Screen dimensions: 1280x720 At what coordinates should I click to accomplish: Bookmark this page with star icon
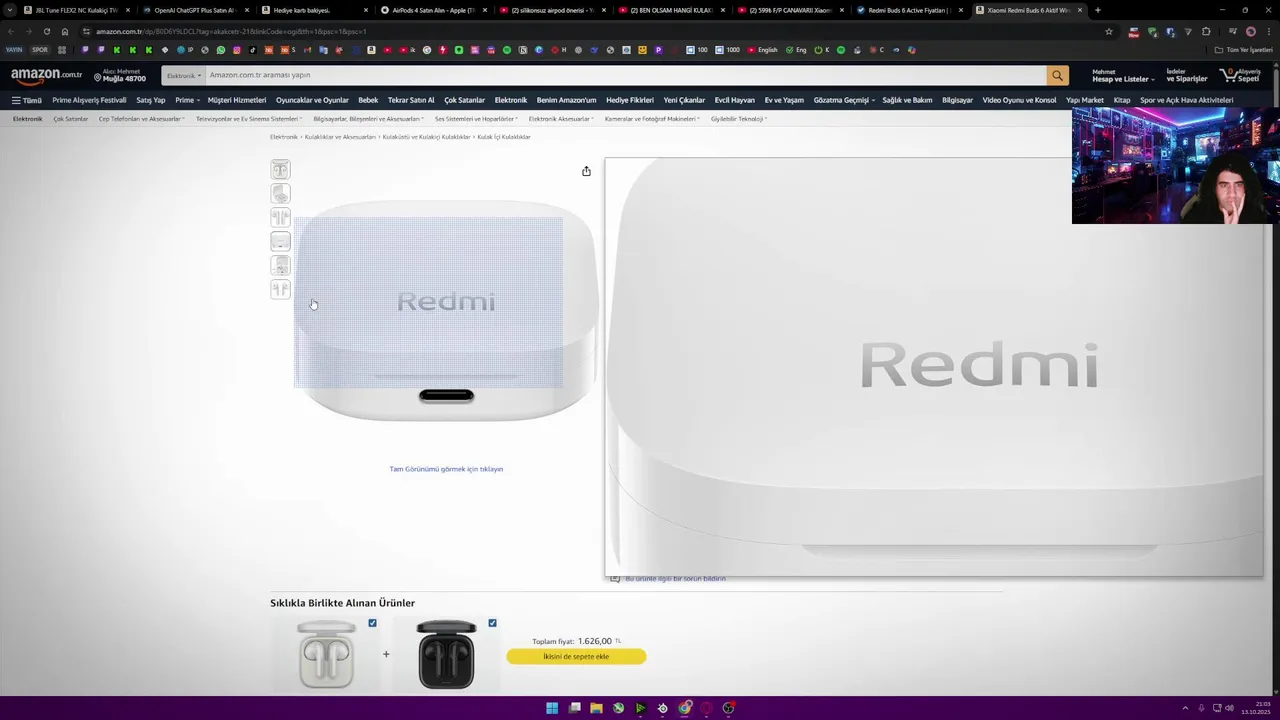tap(1109, 31)
